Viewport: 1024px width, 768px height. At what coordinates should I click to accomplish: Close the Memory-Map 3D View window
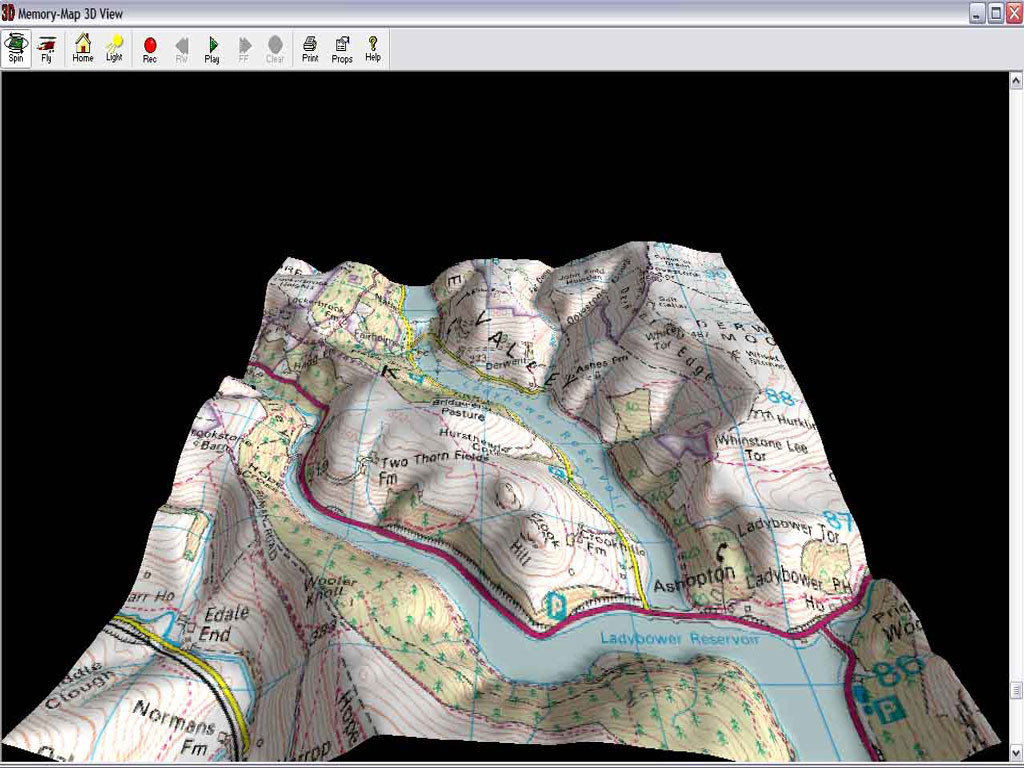tap(1014, 13)
